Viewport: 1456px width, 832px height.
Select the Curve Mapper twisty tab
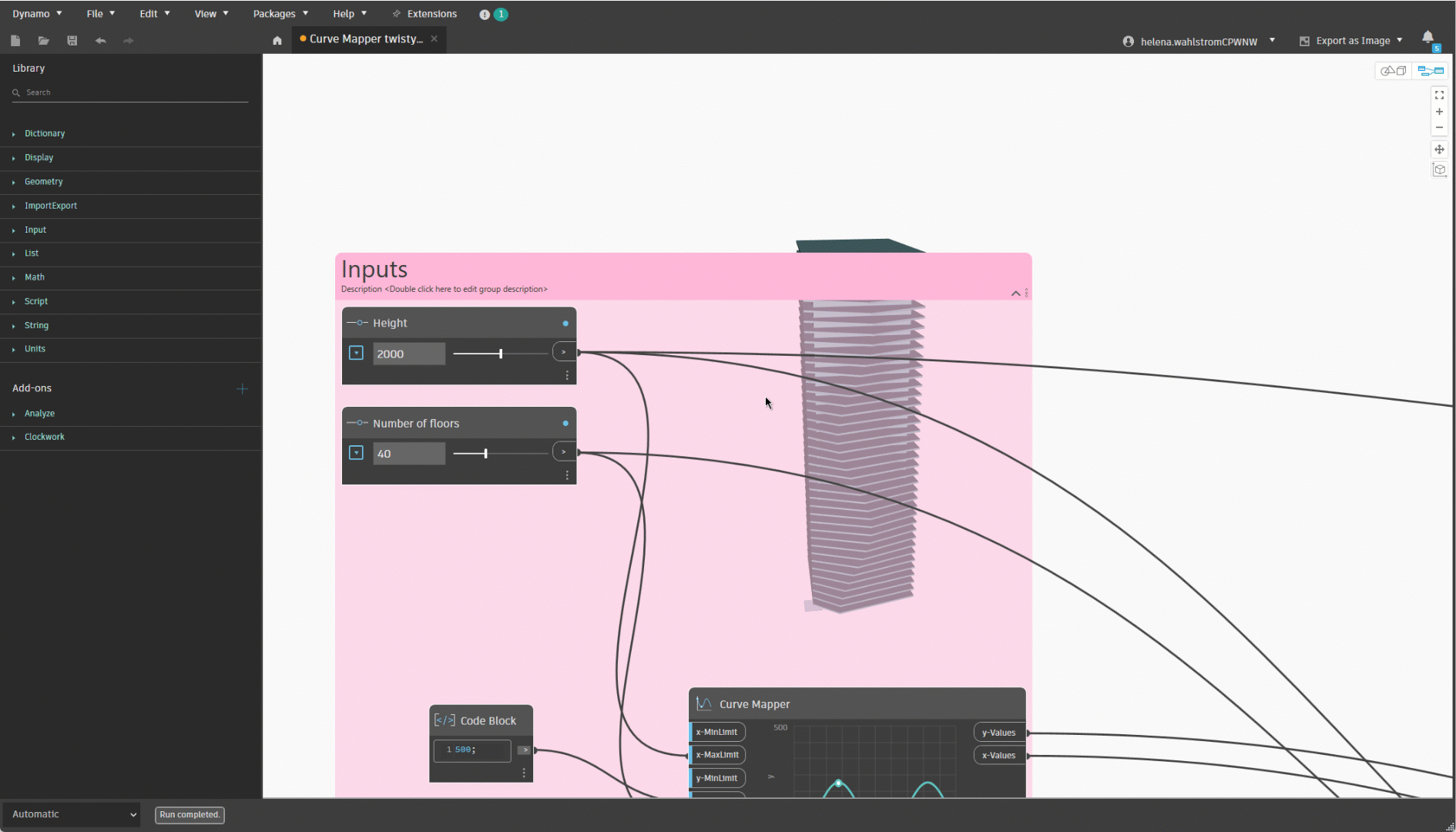(365, 39)
